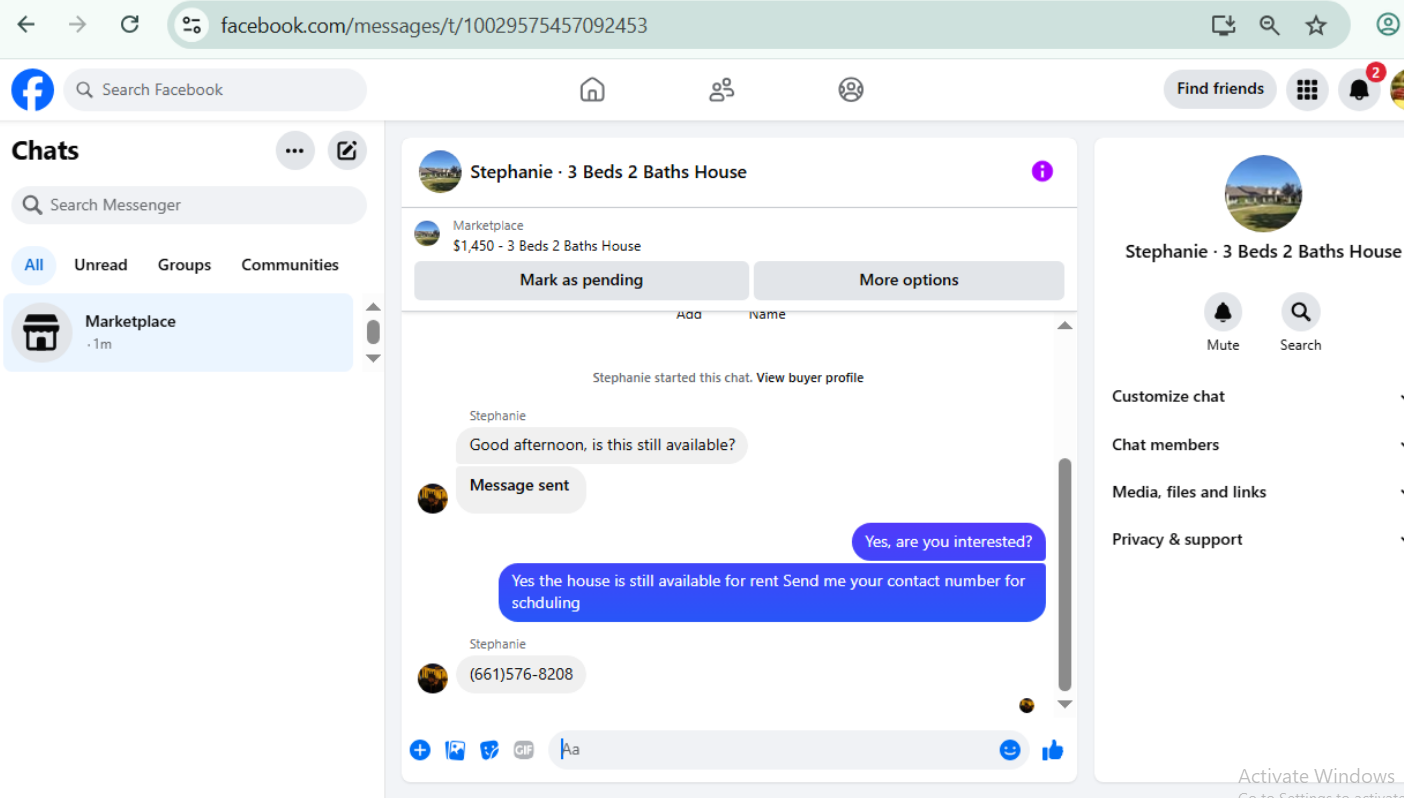Click the Mark as pending button

point(581,280)
